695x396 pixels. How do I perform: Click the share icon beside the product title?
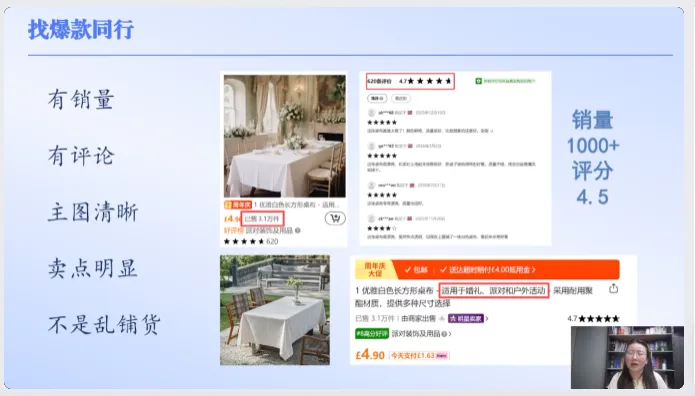coord(613,288)
